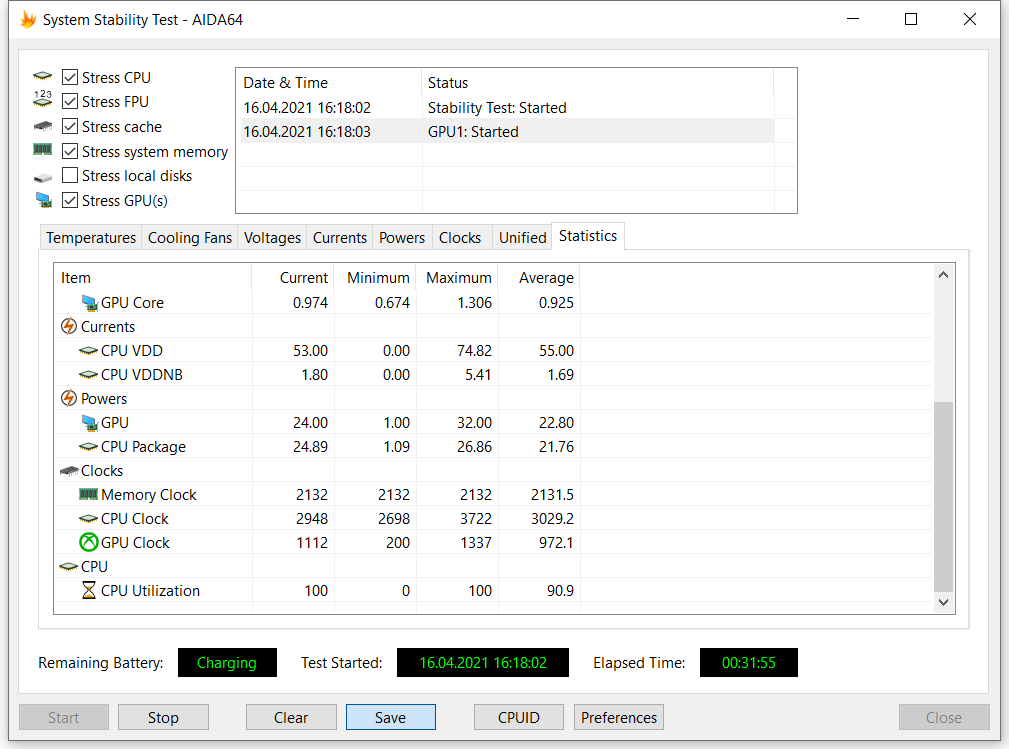1009x749 pixels.
Task: Click the CPU chip icon beside Stress CPU
Action: (x=42, y=76)
